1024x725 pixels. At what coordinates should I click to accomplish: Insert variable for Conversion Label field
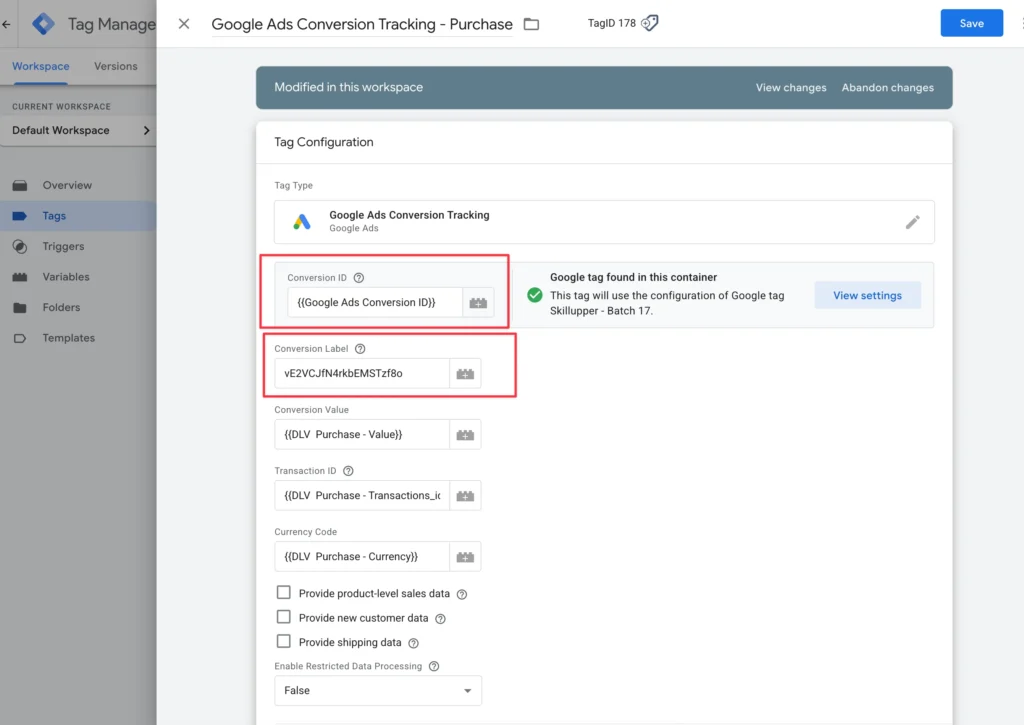pos(465,374)
